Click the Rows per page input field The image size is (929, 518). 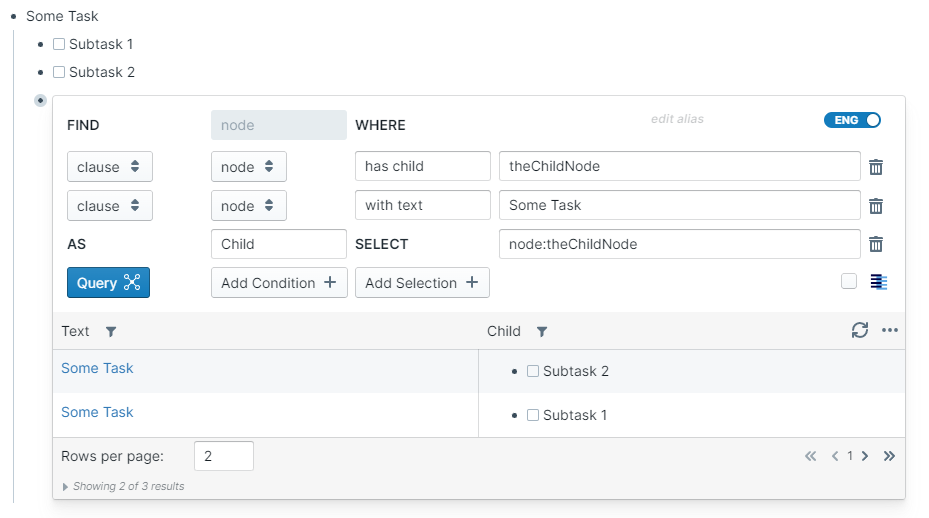223,456
